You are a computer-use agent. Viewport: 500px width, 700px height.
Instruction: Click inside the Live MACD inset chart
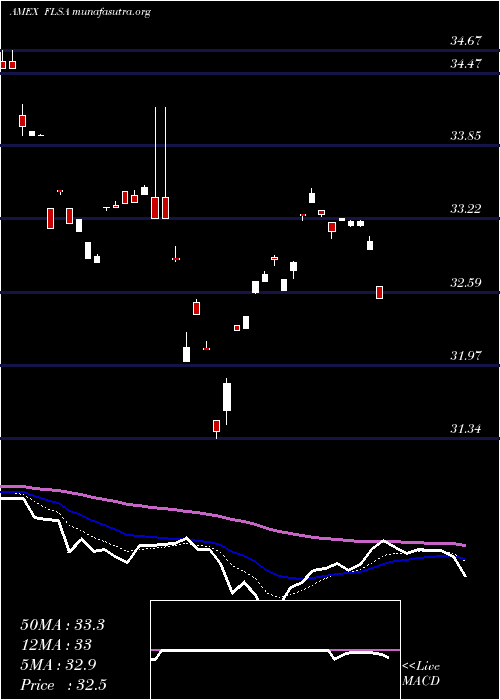[275, 650]
